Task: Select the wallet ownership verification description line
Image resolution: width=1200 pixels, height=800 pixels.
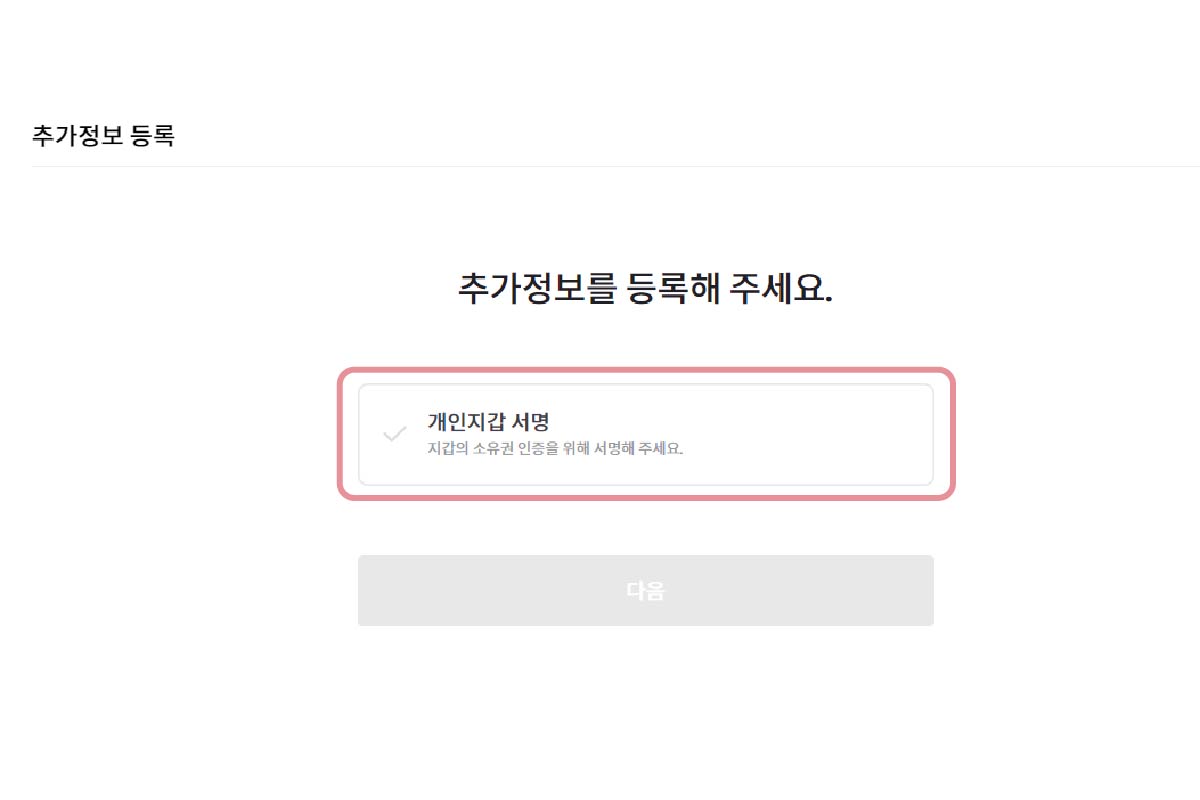Action: [x=555, y=449]
